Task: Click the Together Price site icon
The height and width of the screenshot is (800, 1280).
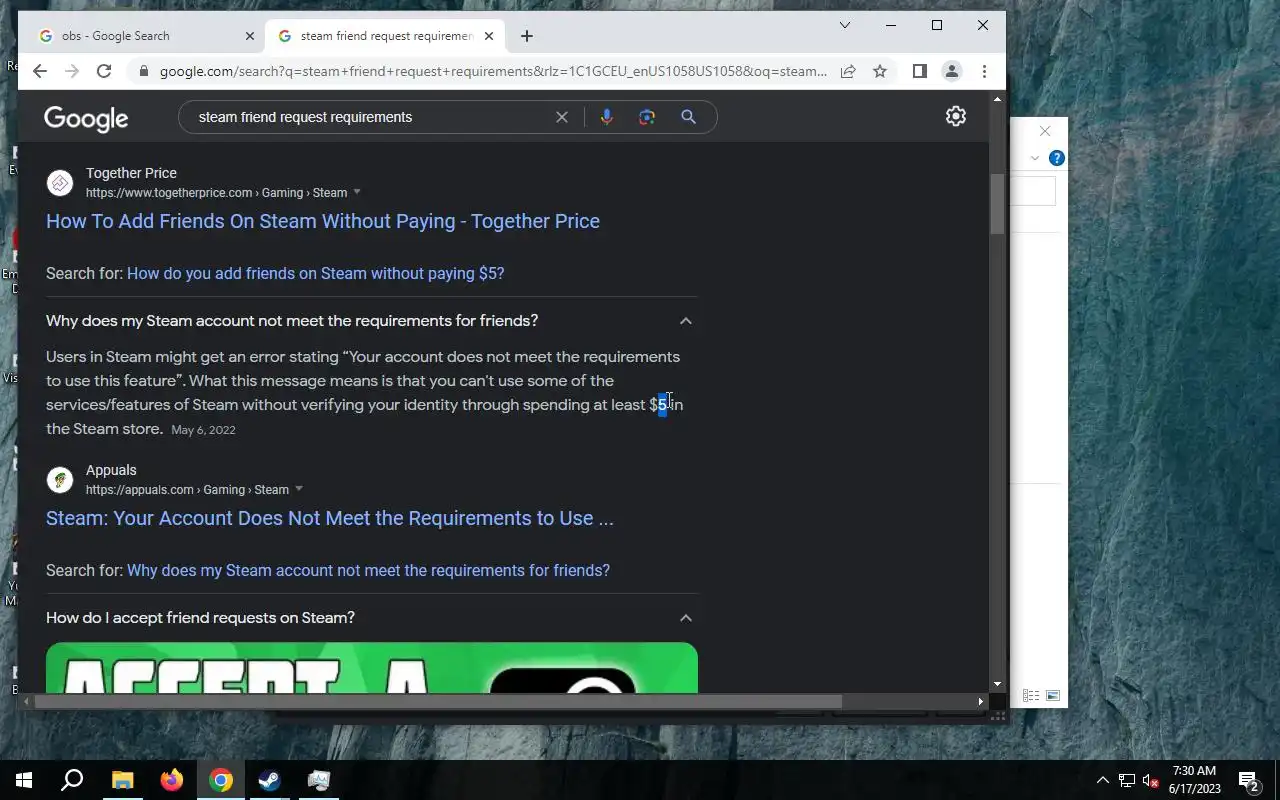Action: coord(60,182)
